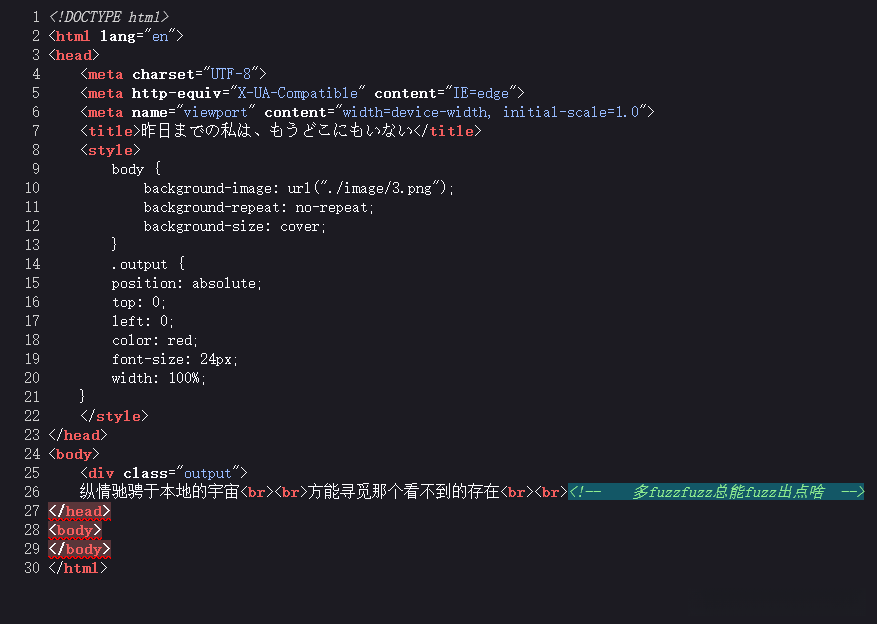Click the closing </html> tag

pos(78,568)
